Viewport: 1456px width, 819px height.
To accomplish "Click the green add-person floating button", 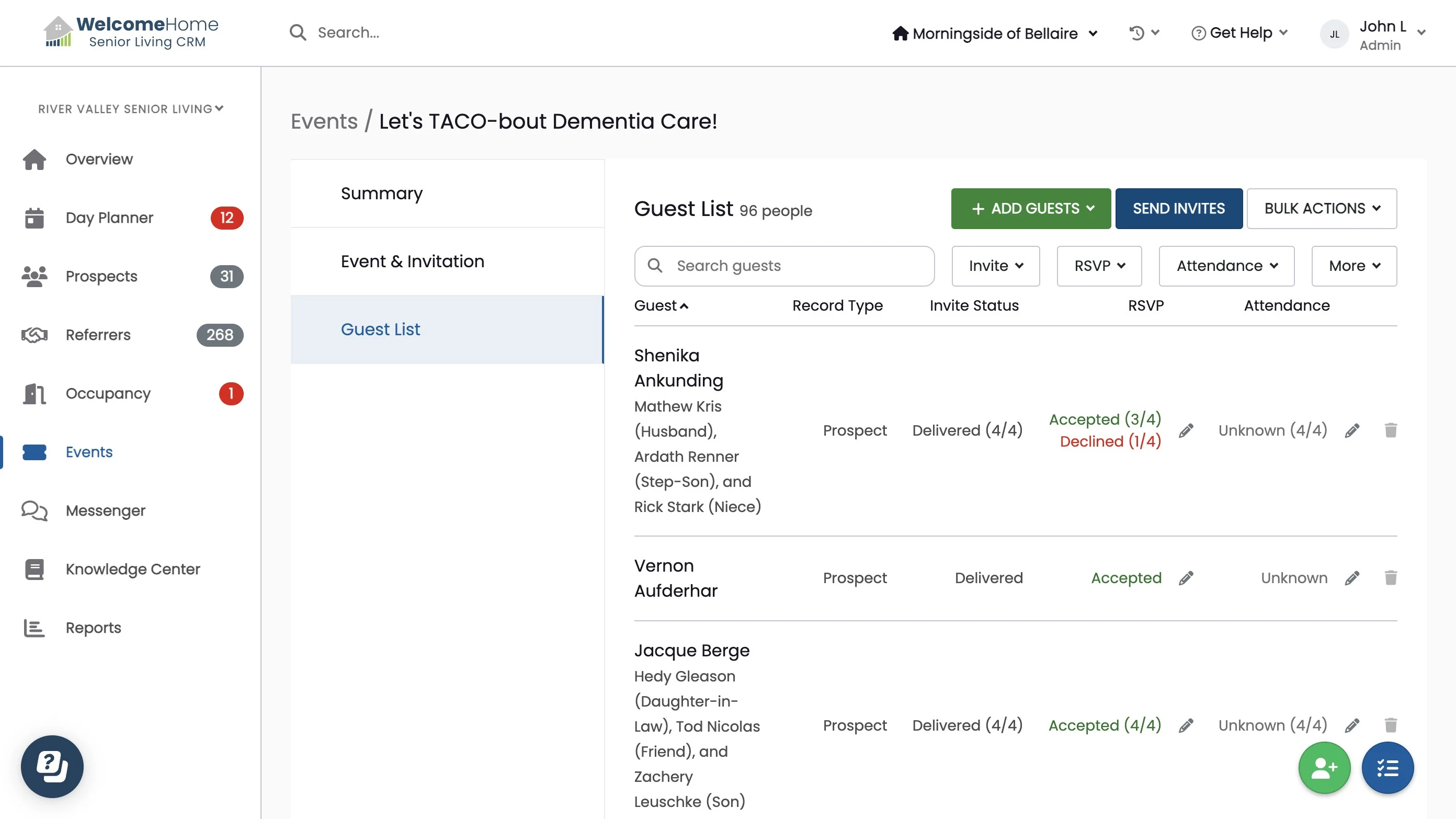I will tap(1324, 768).
